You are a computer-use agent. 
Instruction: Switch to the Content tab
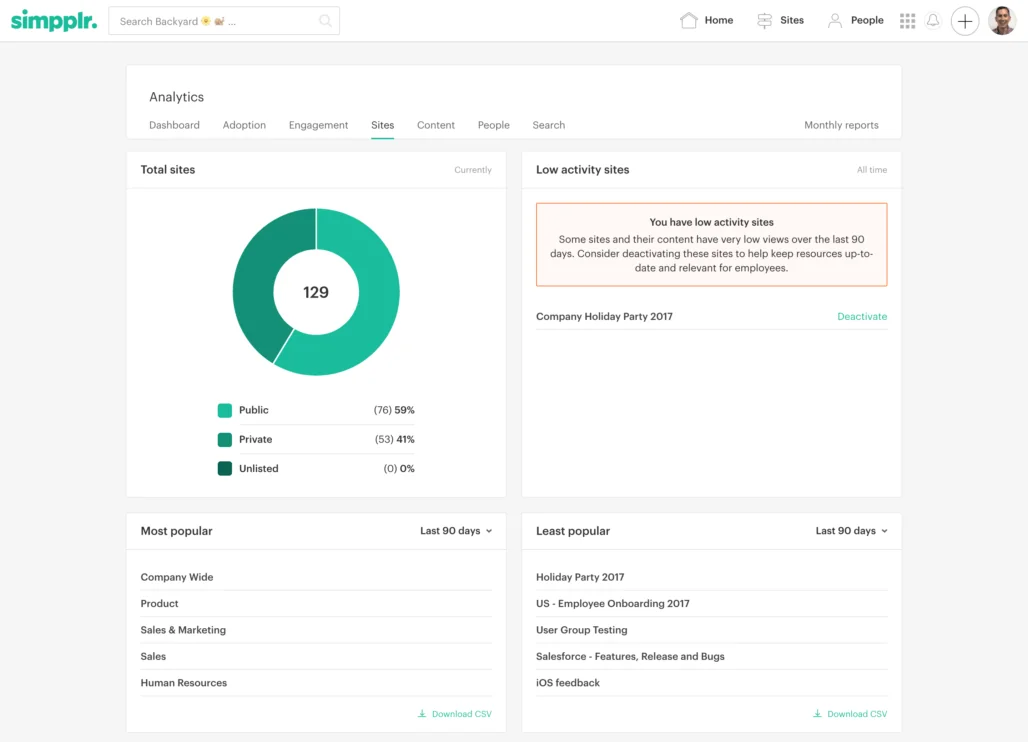point(436,125)
